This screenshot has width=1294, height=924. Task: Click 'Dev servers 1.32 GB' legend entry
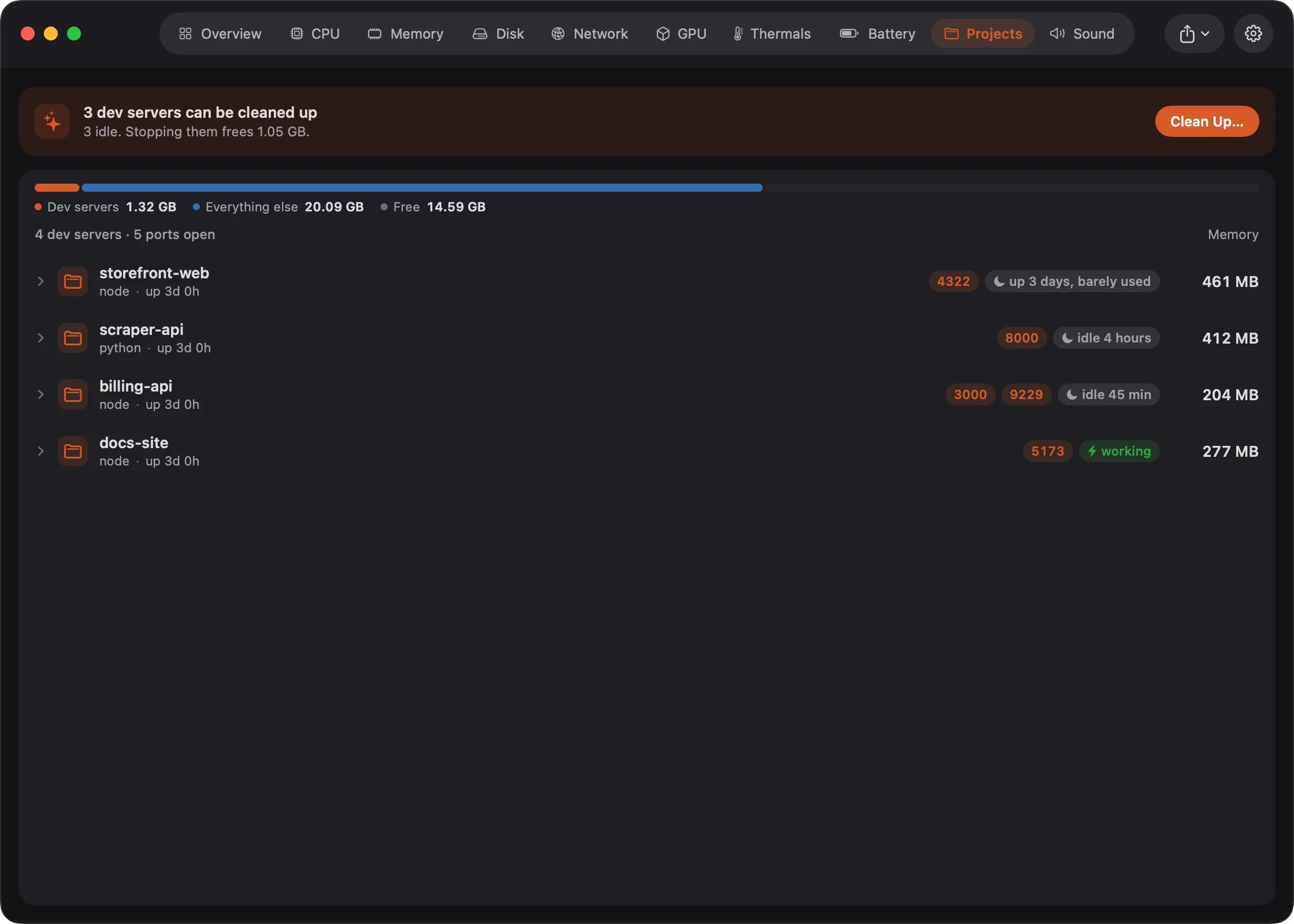[106, 207]
